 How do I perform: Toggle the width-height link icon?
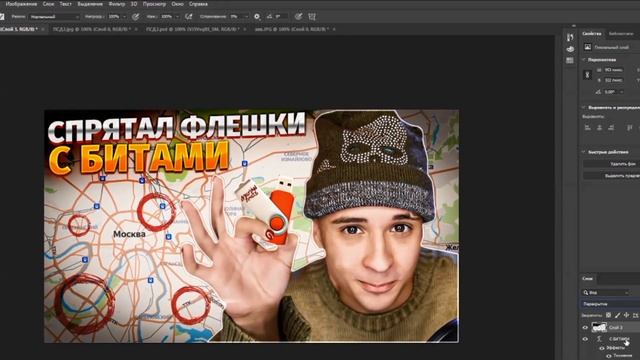[587, 75]
